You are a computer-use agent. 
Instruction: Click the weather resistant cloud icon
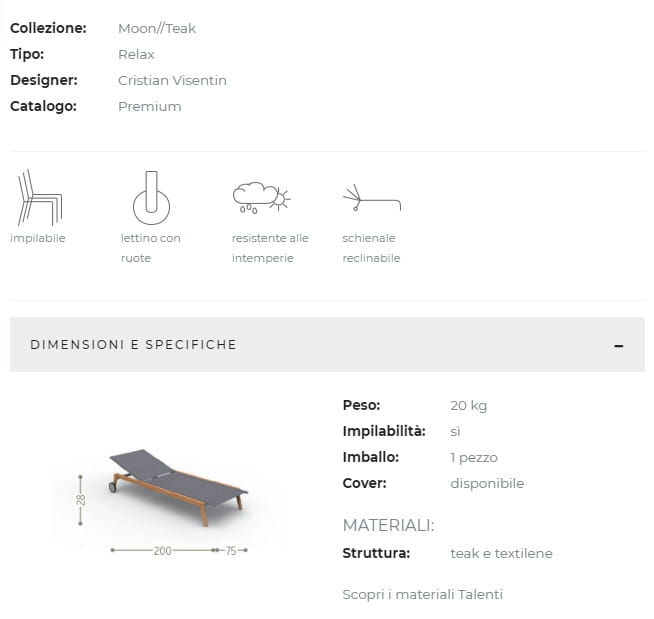point(260,197)
